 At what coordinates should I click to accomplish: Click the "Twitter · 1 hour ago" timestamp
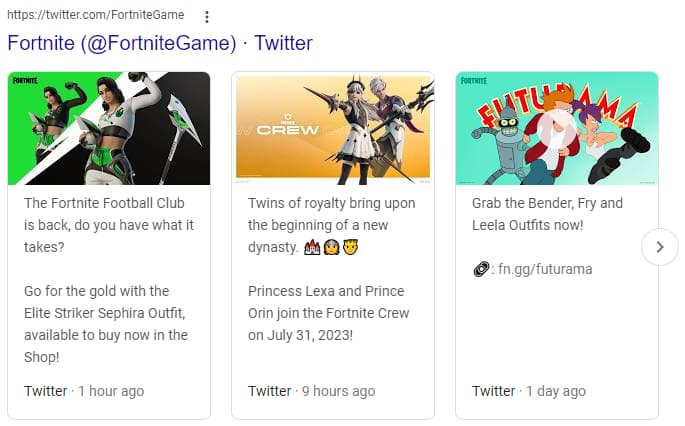tap(84, 391)
